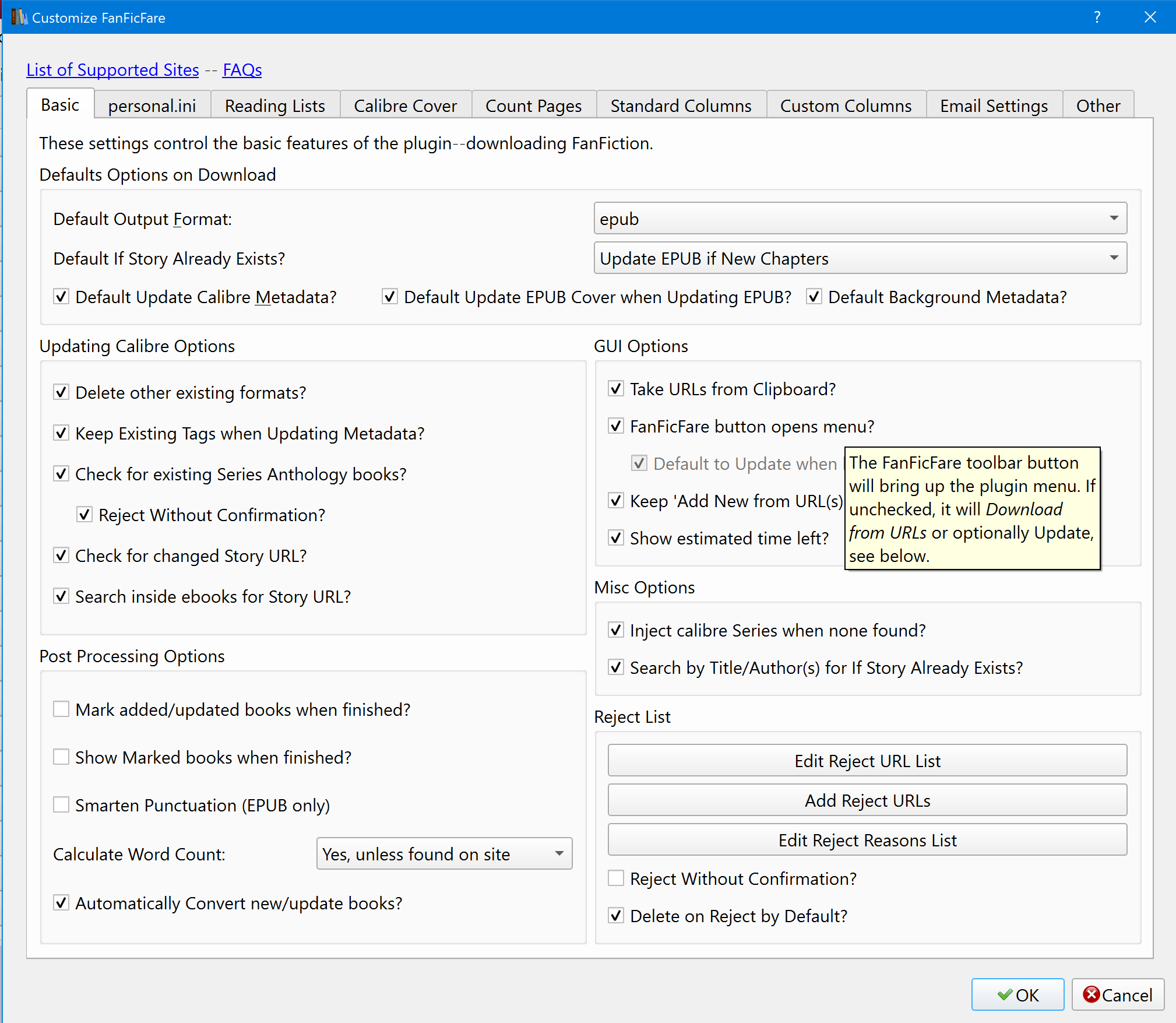Go to the Email Settings tab

click(x=993, y=106)
